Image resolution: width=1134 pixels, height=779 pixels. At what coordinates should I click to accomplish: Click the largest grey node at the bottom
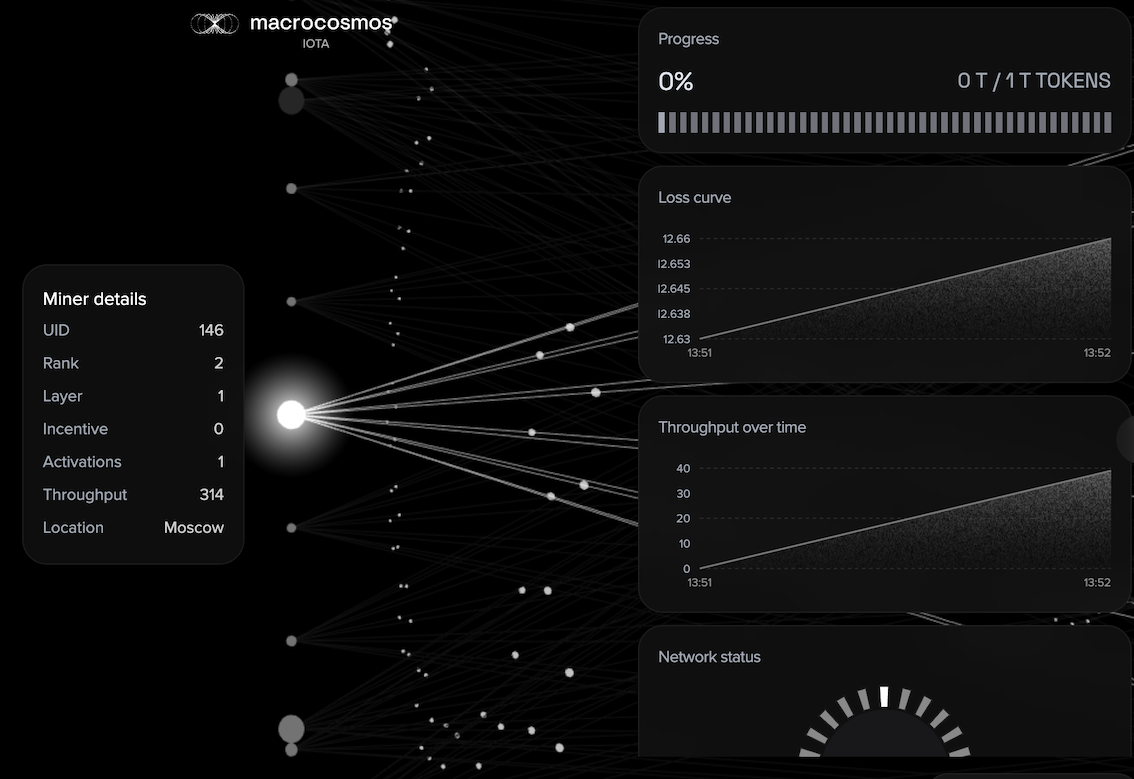click(291, 727)
